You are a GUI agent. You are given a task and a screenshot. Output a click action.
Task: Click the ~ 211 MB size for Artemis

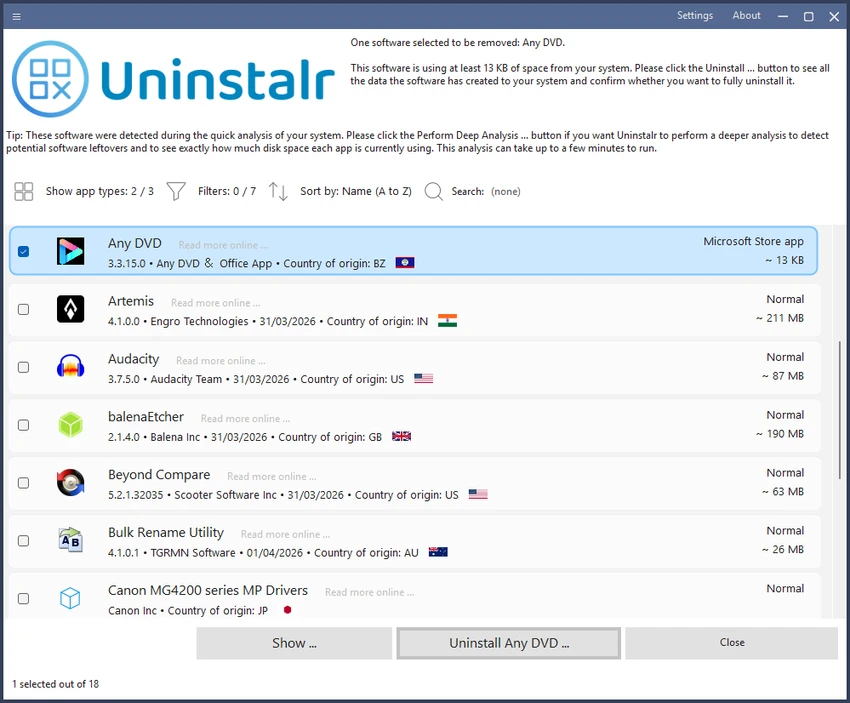tap(780, 318)
